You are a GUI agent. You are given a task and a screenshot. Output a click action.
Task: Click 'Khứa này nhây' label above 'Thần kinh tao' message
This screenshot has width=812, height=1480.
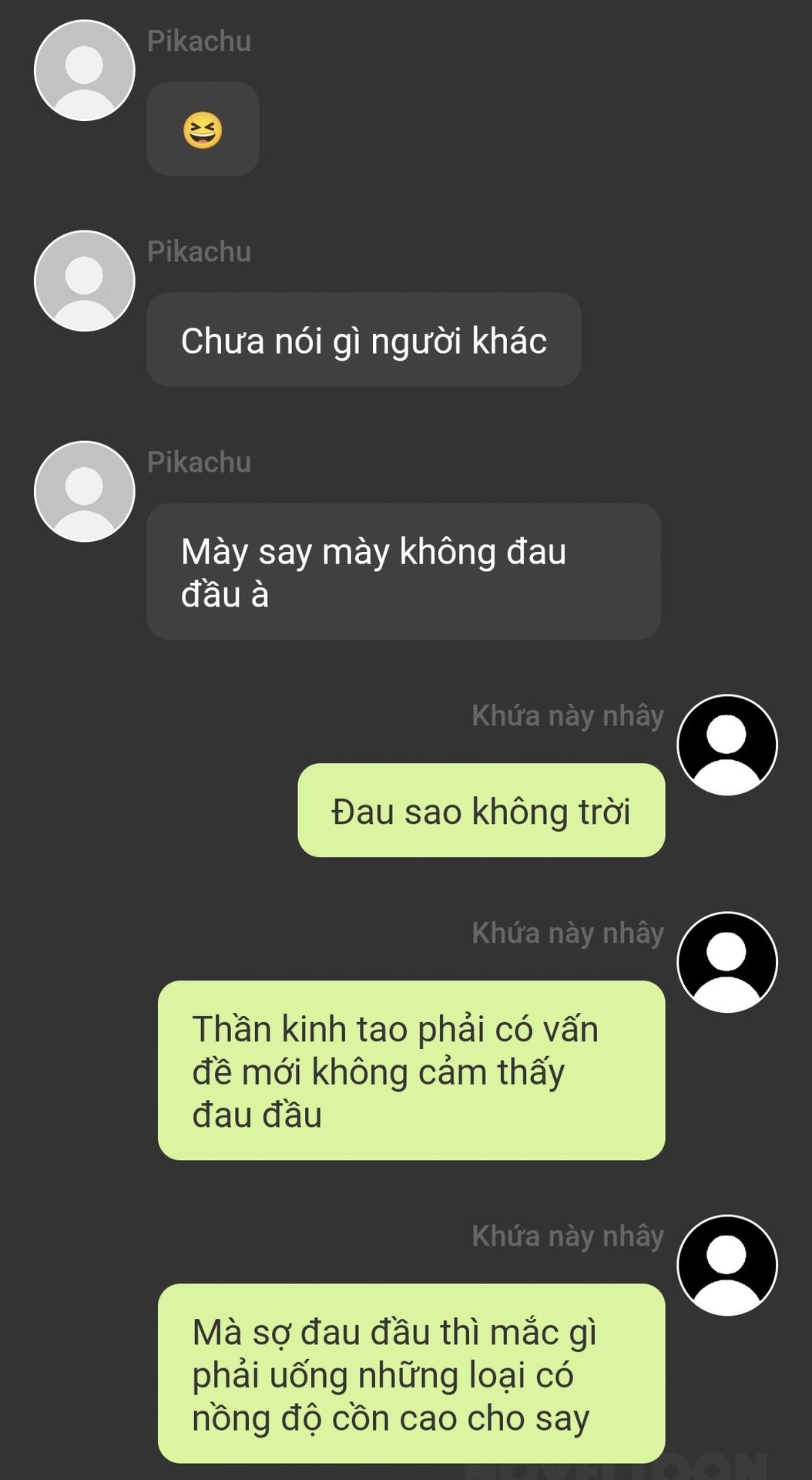(568, 933)
